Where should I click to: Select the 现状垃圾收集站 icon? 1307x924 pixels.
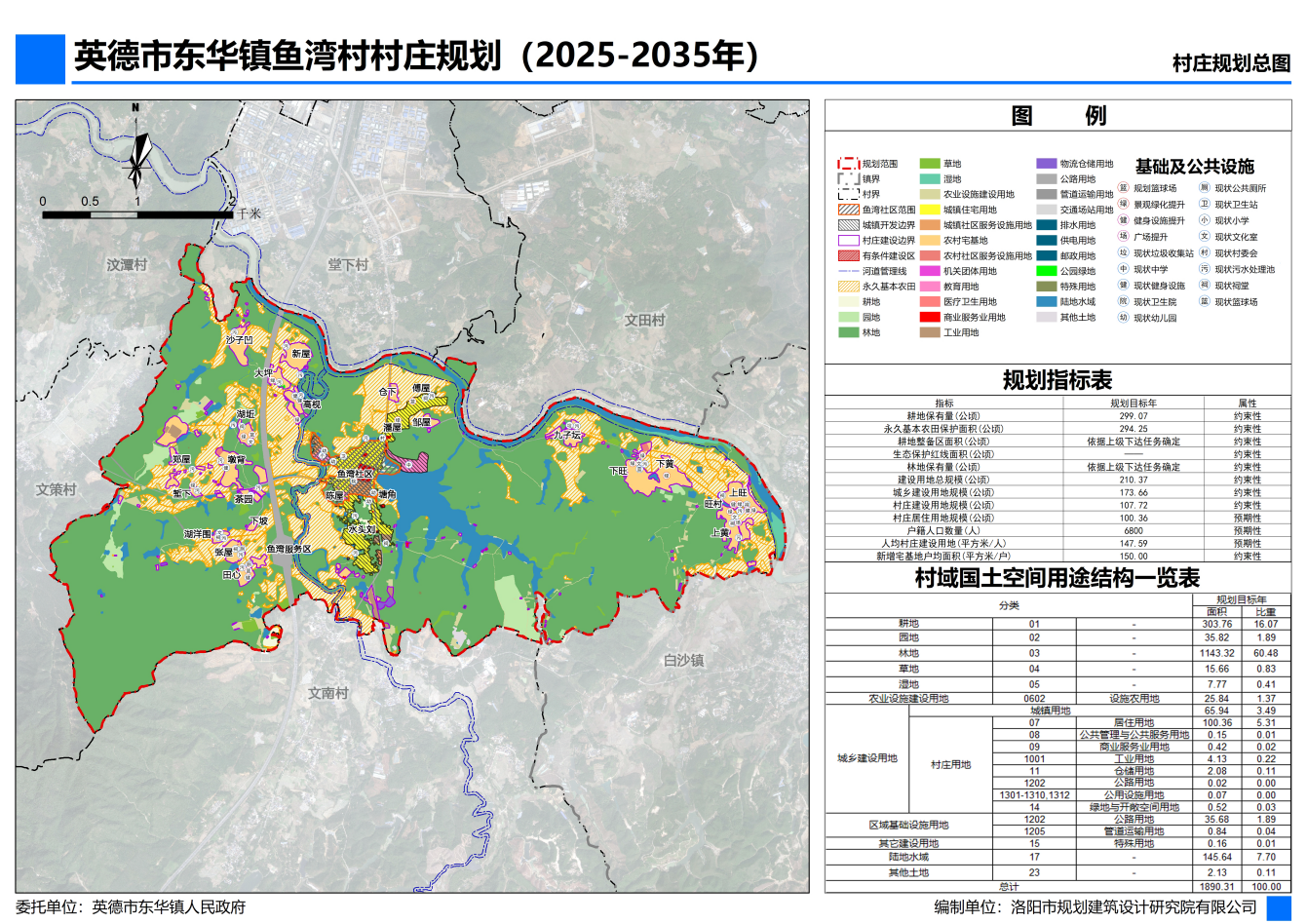[1123, 252]
